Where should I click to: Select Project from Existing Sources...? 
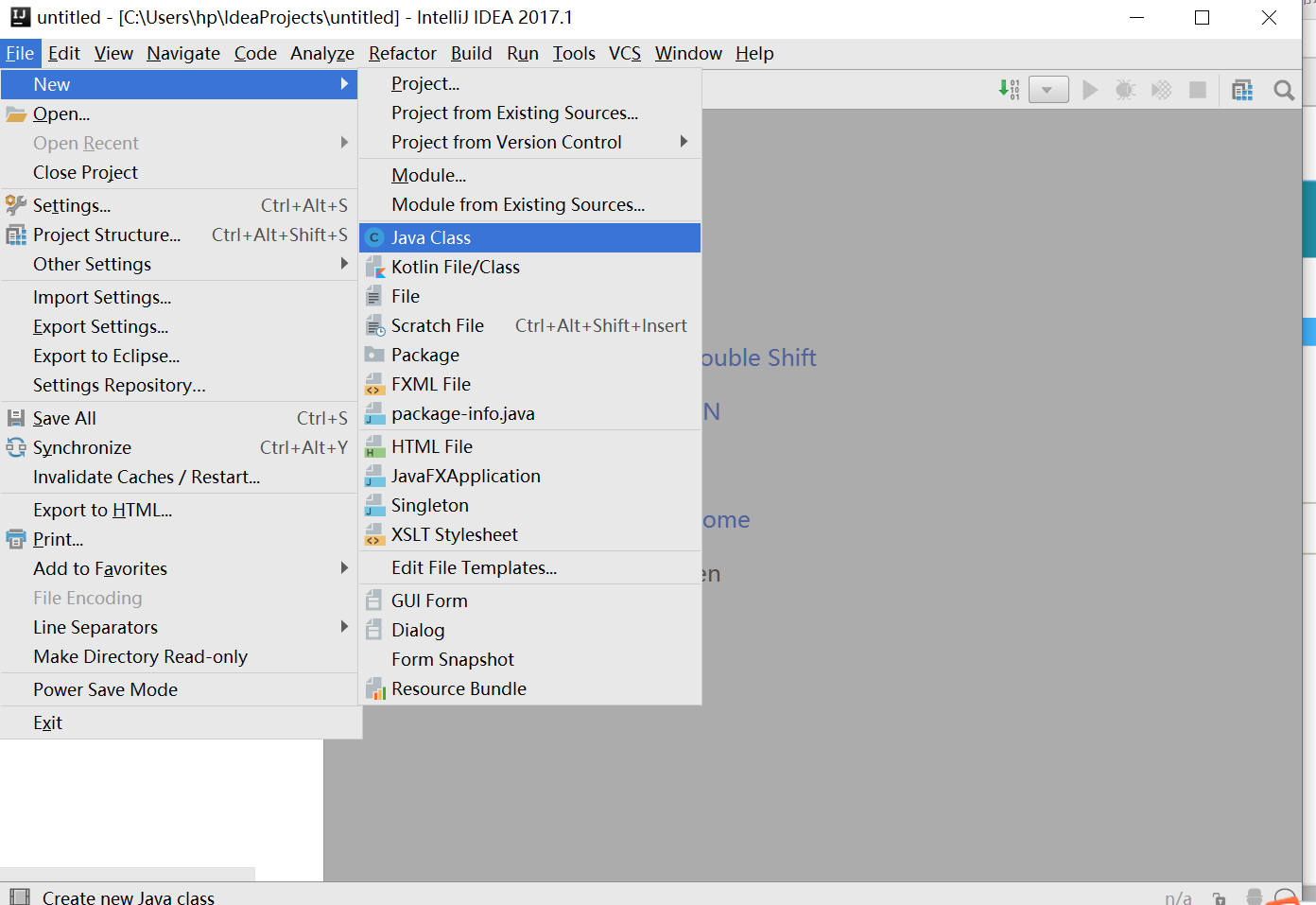[x=529, y=113]
